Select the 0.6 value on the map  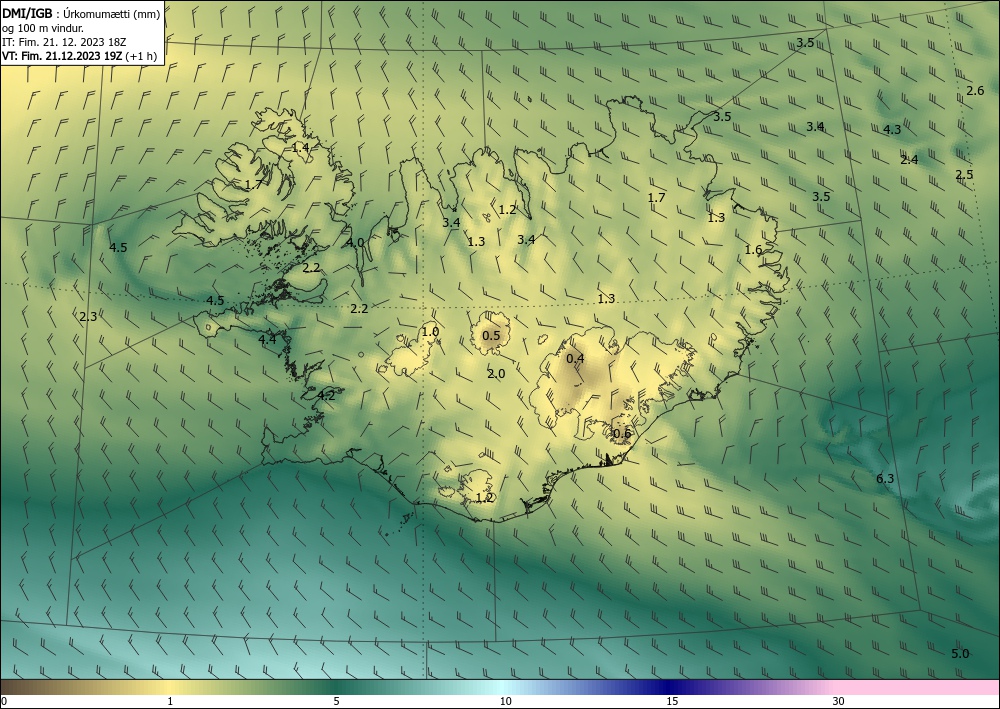click(622, 434)
